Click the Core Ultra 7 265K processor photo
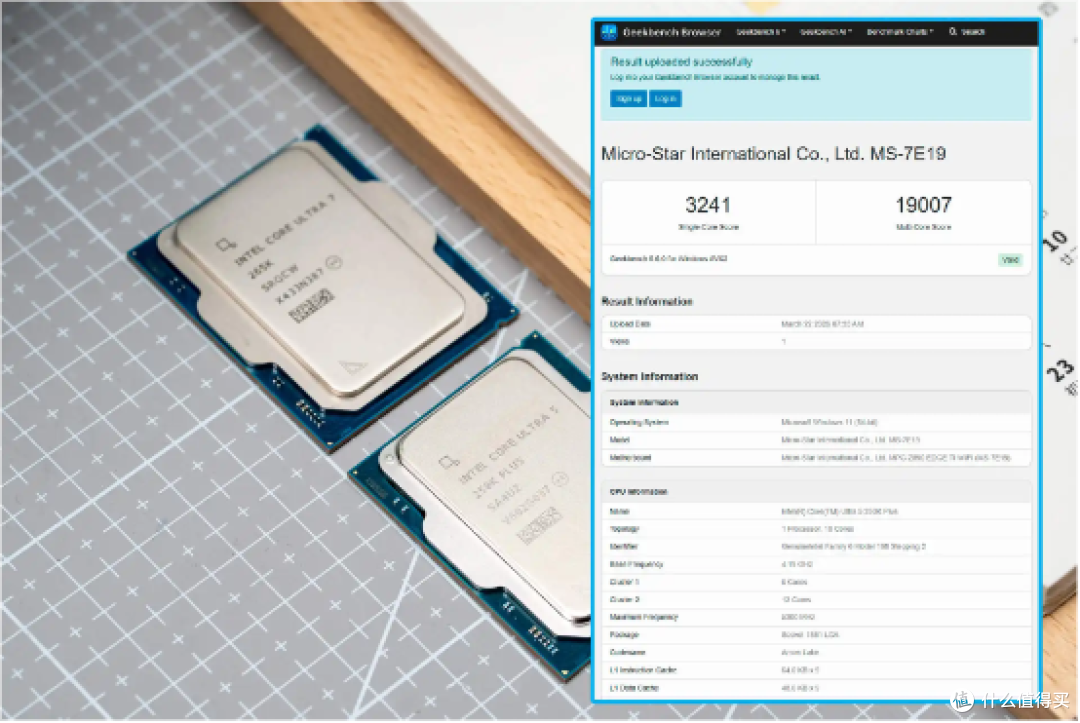The image size is (1080, 723). coord(324,286)
